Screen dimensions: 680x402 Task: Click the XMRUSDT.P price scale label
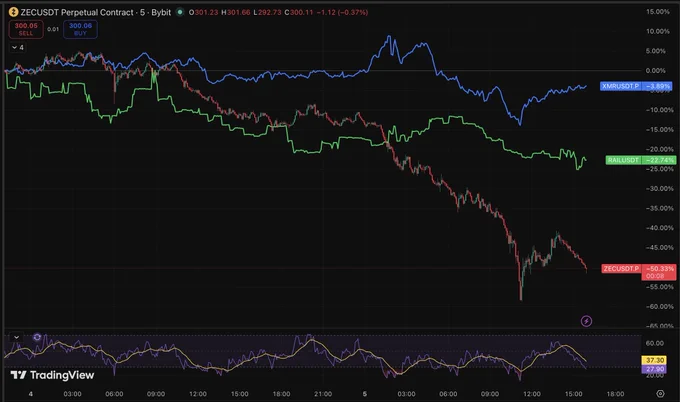(x=620, y=86)
